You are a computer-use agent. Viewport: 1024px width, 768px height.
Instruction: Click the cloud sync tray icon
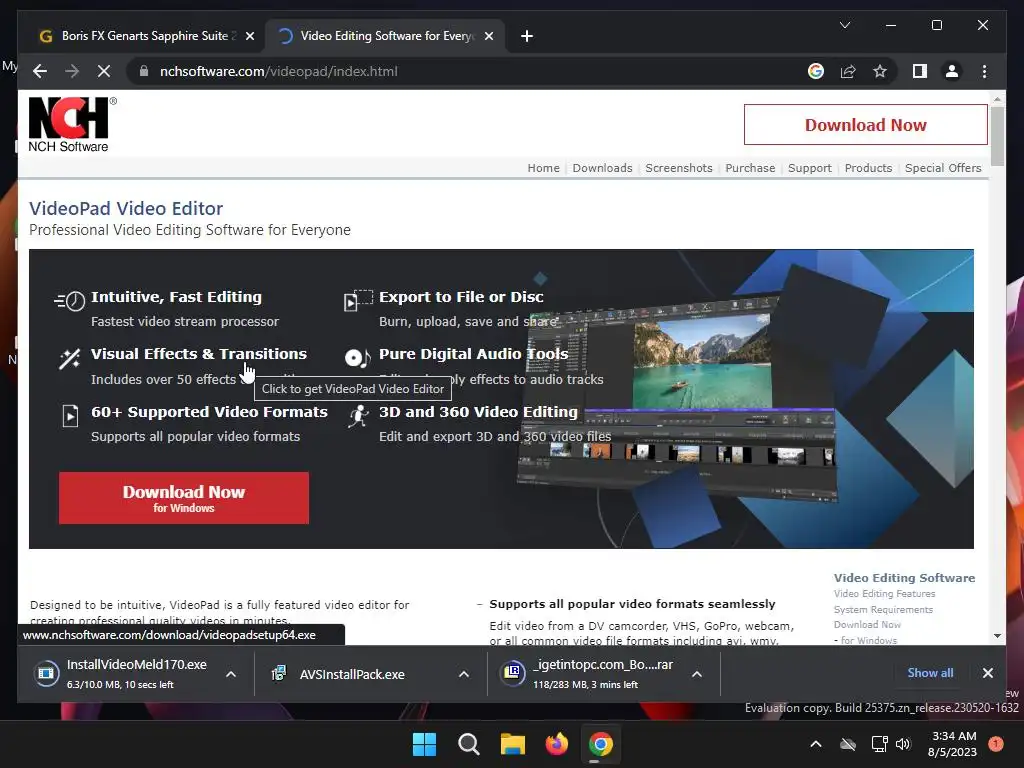coord(848,744)
